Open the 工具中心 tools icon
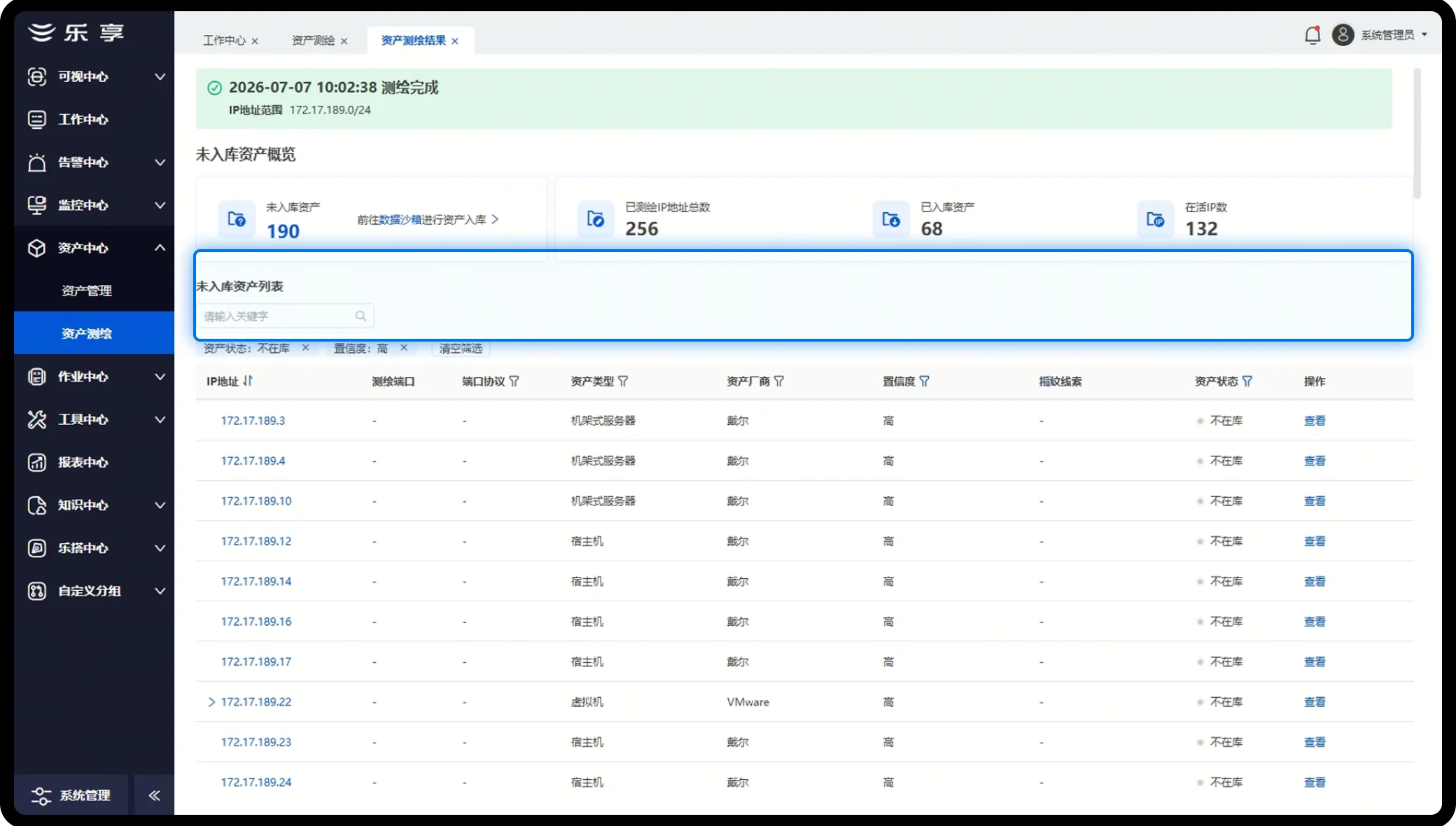Screen dimensions: 1456x826 (37, 419)
